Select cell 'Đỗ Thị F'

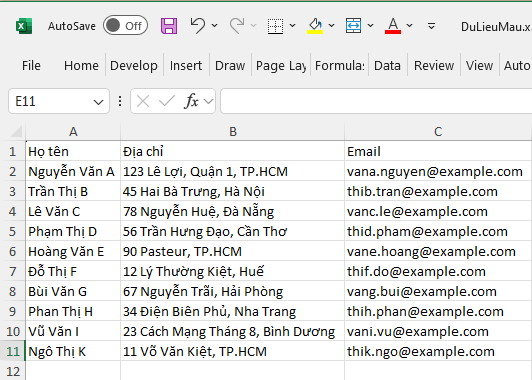[73, 271]
